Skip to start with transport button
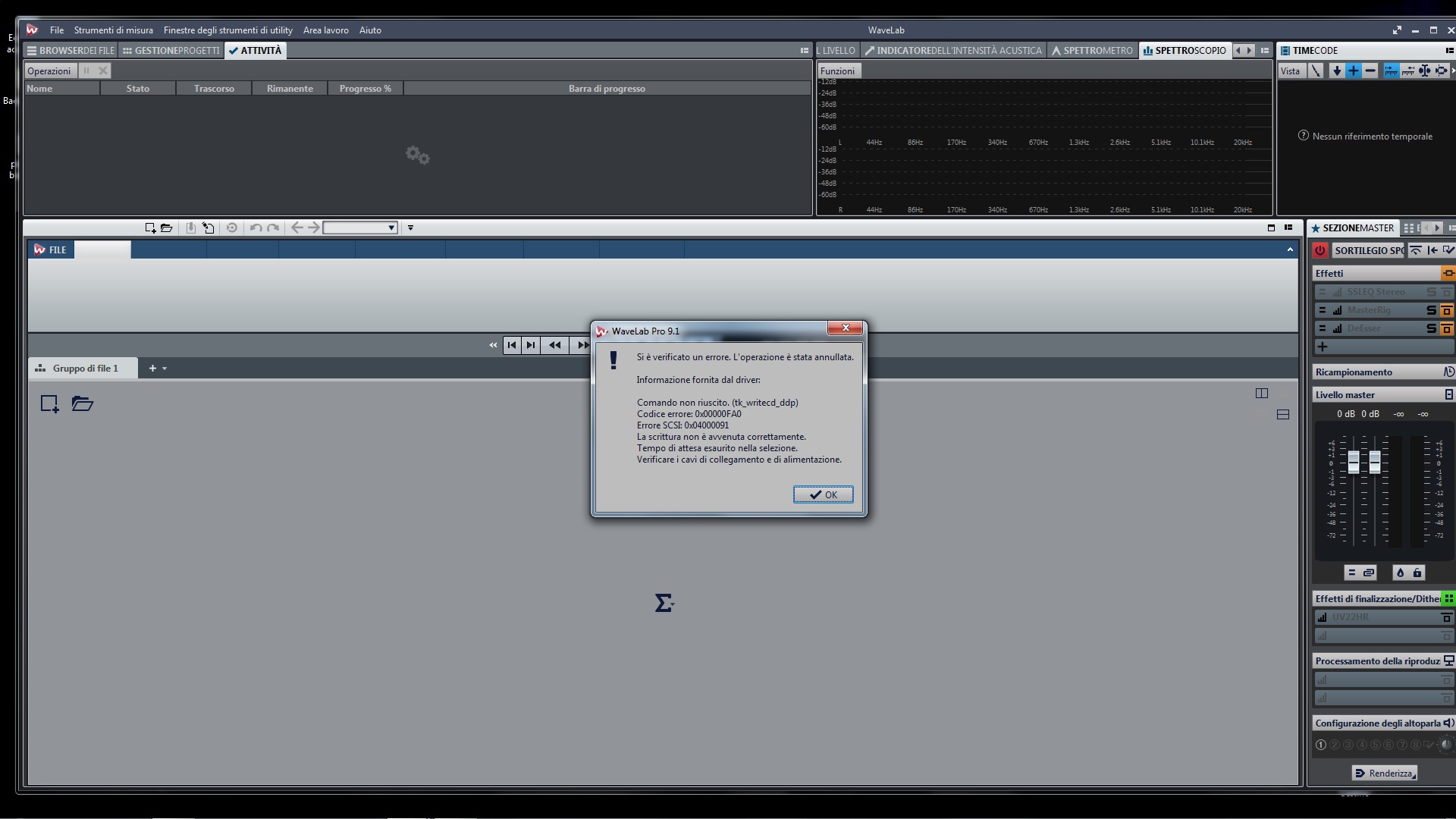The width and height of the screenshot is (1456, 819). click(x=512, y=345)
